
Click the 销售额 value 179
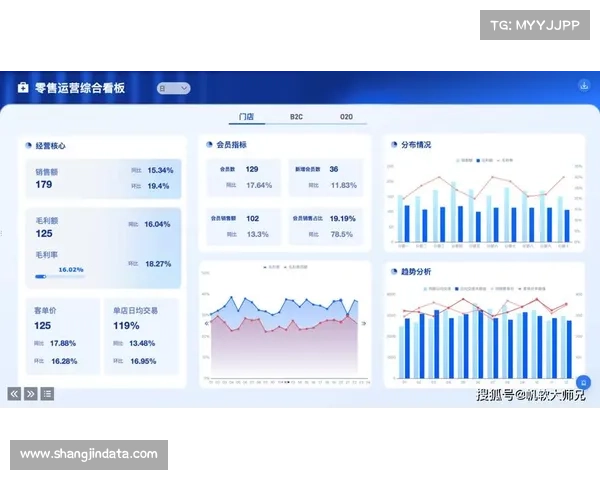pyautogui.click(x=44, y=184)
